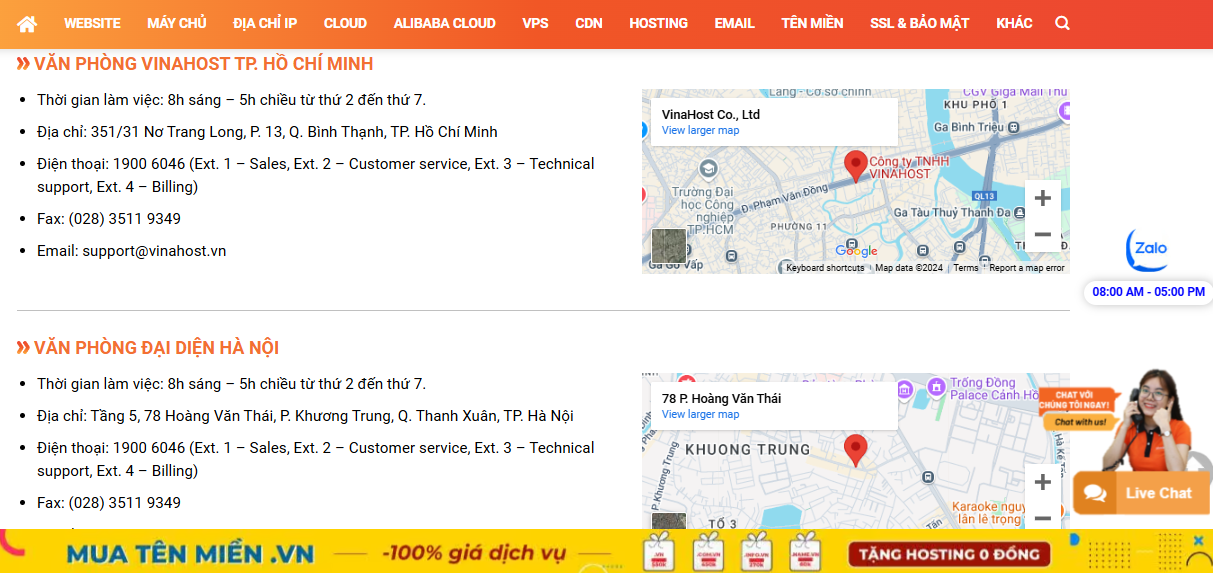This screenshot has height=573, width=1213.
Task: Close the bottom promotional banner
Action: click(1198, 541)
